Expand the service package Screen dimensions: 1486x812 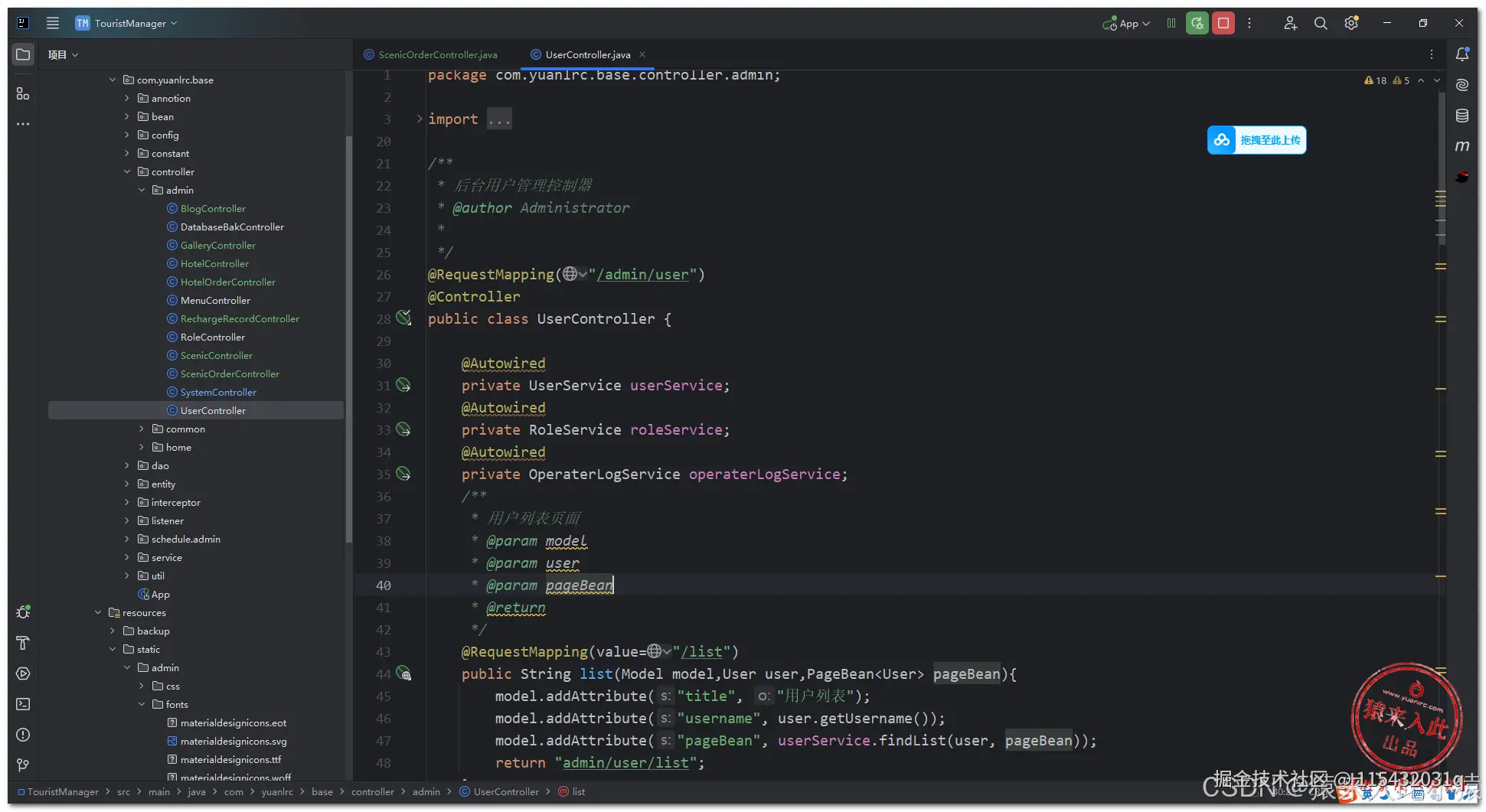[127, 557]
